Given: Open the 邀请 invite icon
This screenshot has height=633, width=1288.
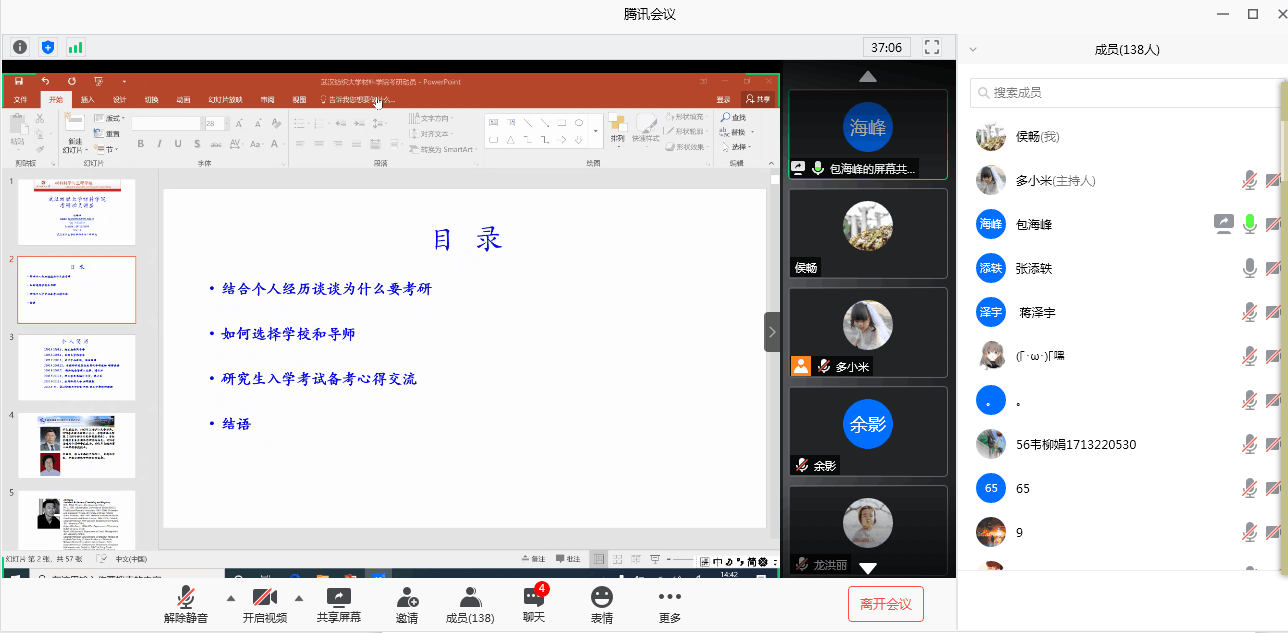Looking at the screenshot, I should [x=407, y=598].
